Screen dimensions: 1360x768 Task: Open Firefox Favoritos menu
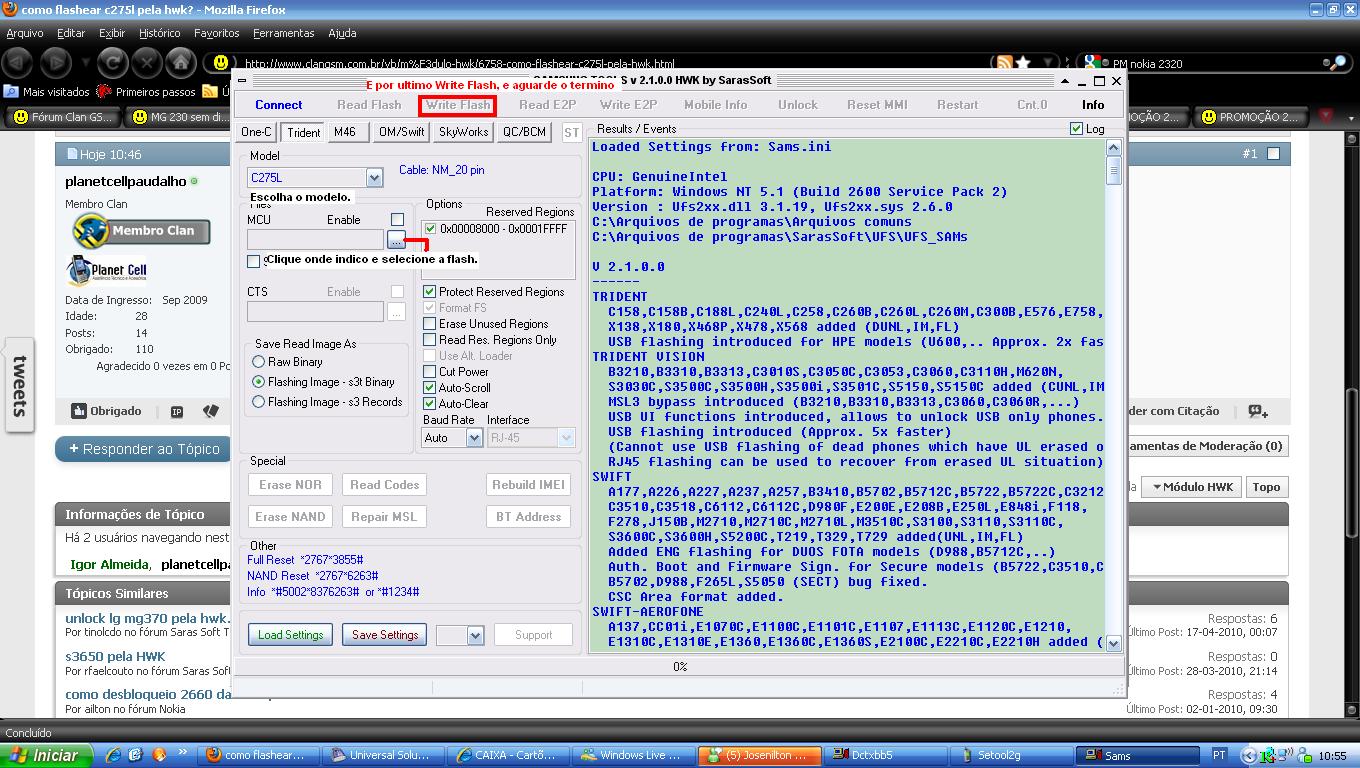[x=217, y=33]
